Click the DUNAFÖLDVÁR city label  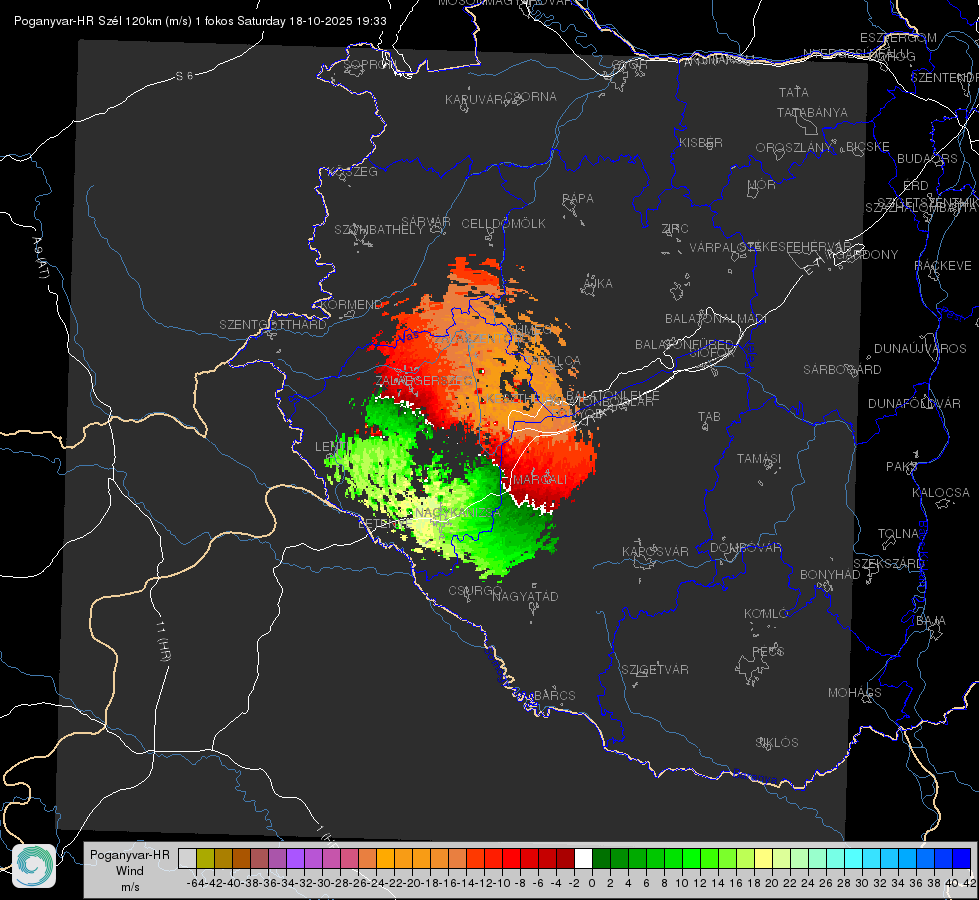click(914, 403)
